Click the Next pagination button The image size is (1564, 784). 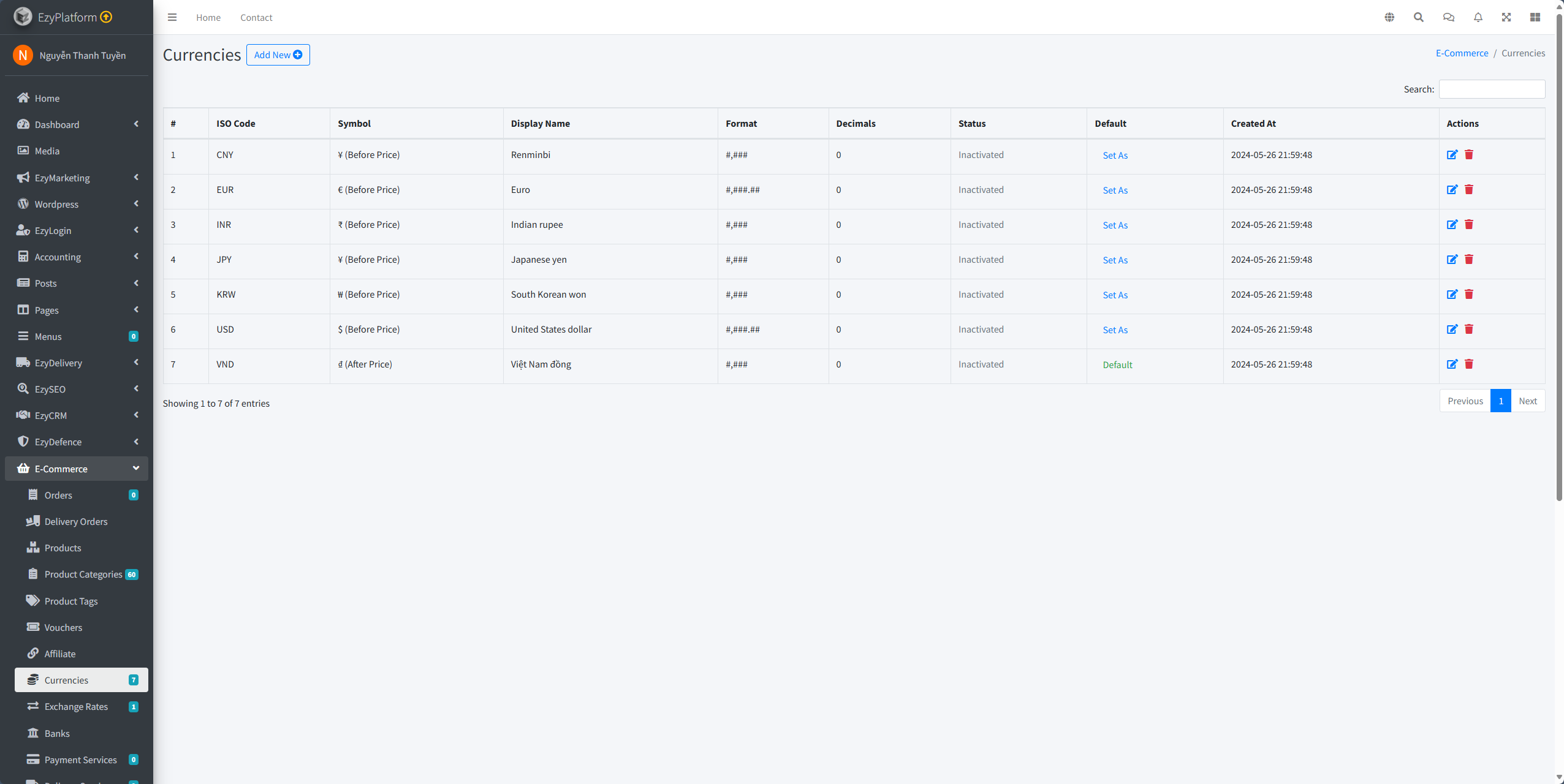(1527, 401)
